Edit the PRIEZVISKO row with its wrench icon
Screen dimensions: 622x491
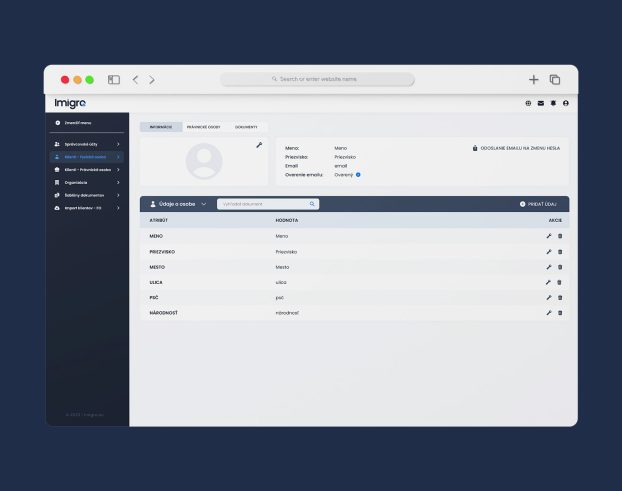(x=549, y=252)
